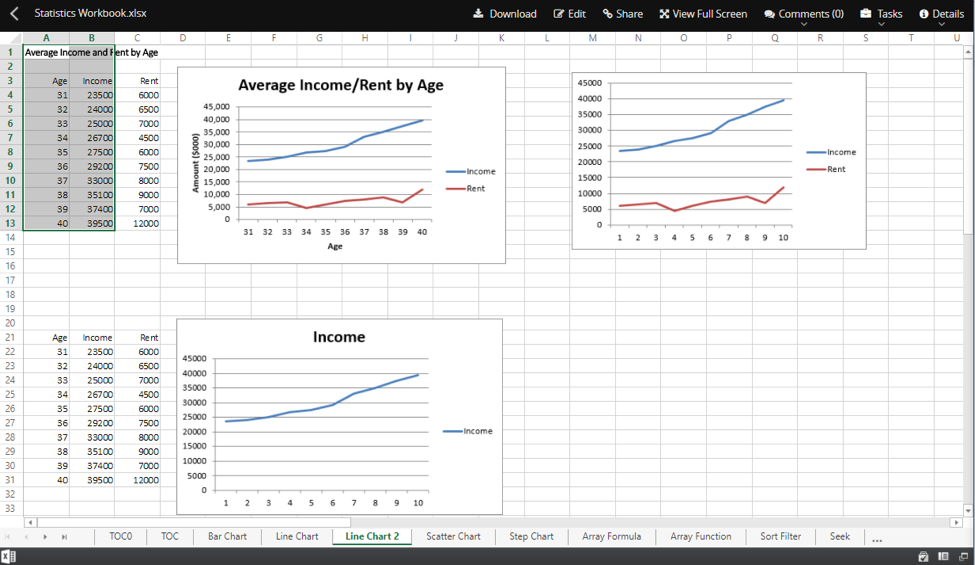The height and width of the screenshot is (565, 975).
Task: Select column B header
Action: coord(91,38)
